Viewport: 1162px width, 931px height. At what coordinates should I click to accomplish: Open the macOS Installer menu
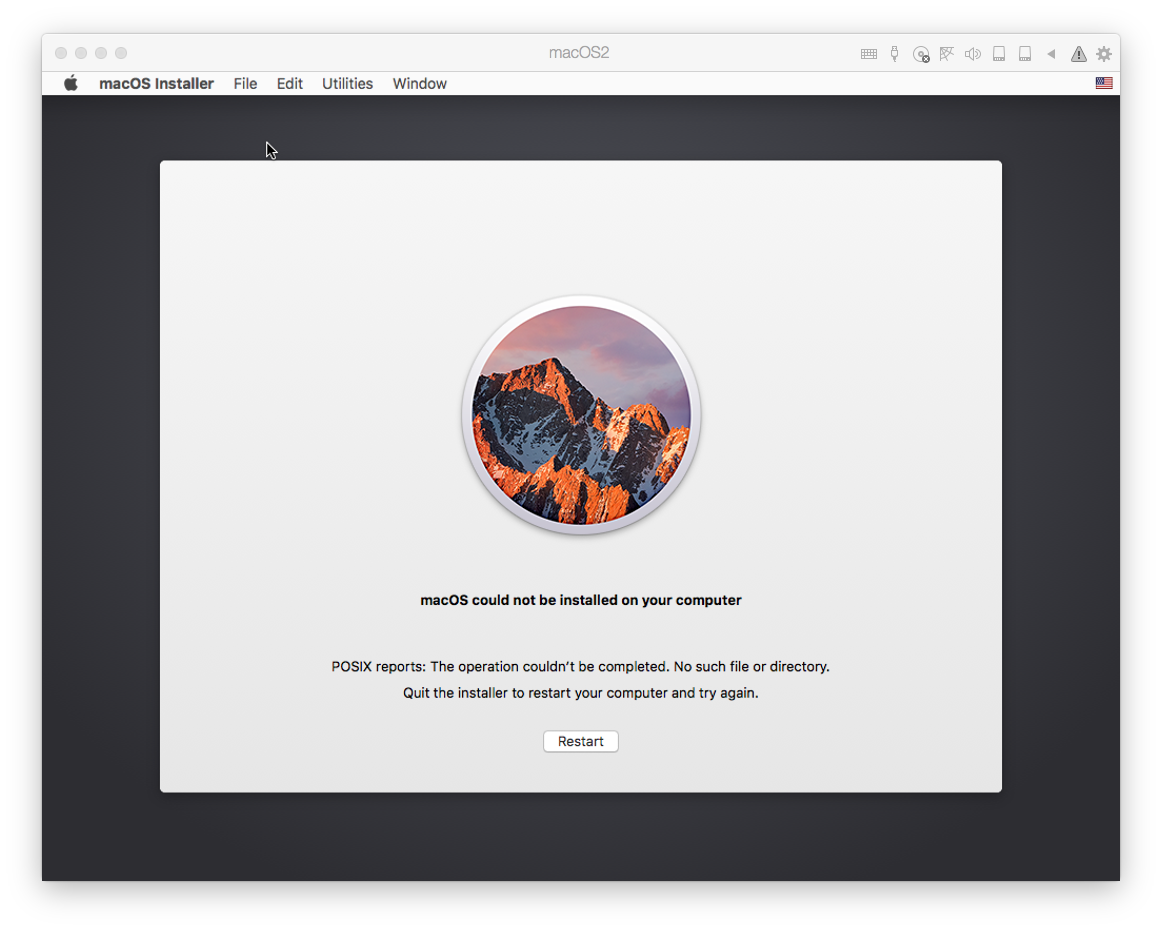[x=156, y=84]
